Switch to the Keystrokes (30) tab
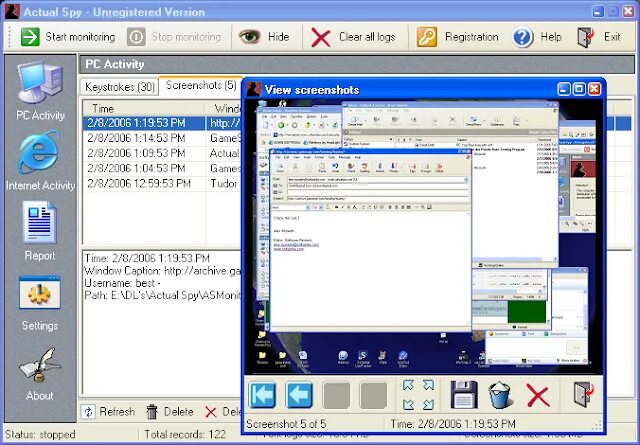Image resolution: width=640 pixels, height=445 pixels. 120,87
